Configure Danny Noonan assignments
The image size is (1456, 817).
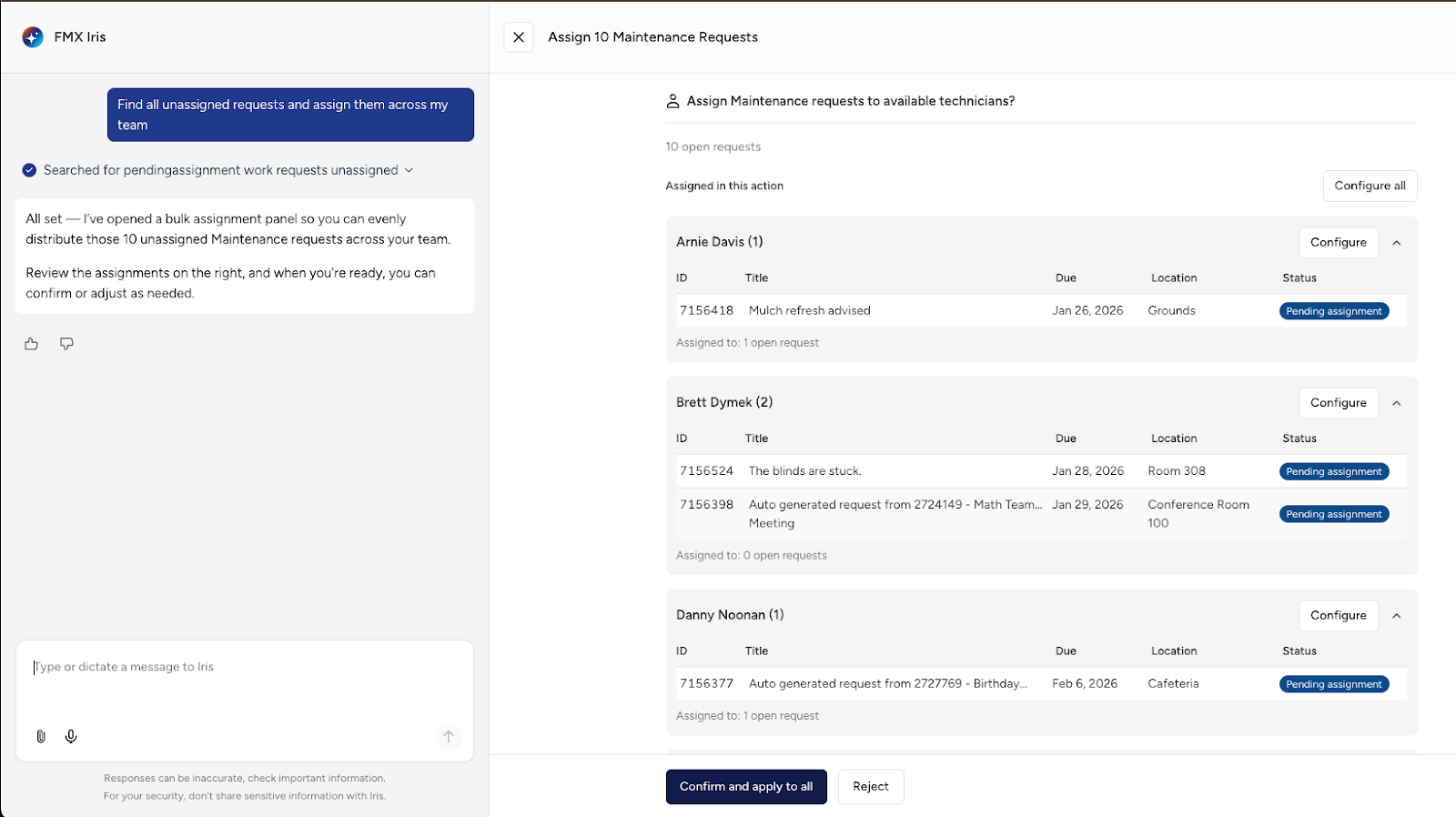click(1338, 616)
